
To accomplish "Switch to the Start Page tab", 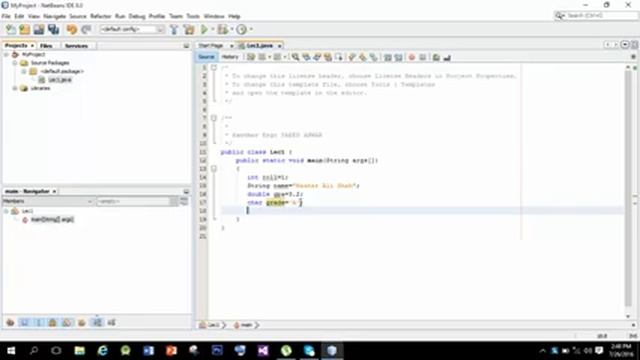I will click(x=211, y=46).
